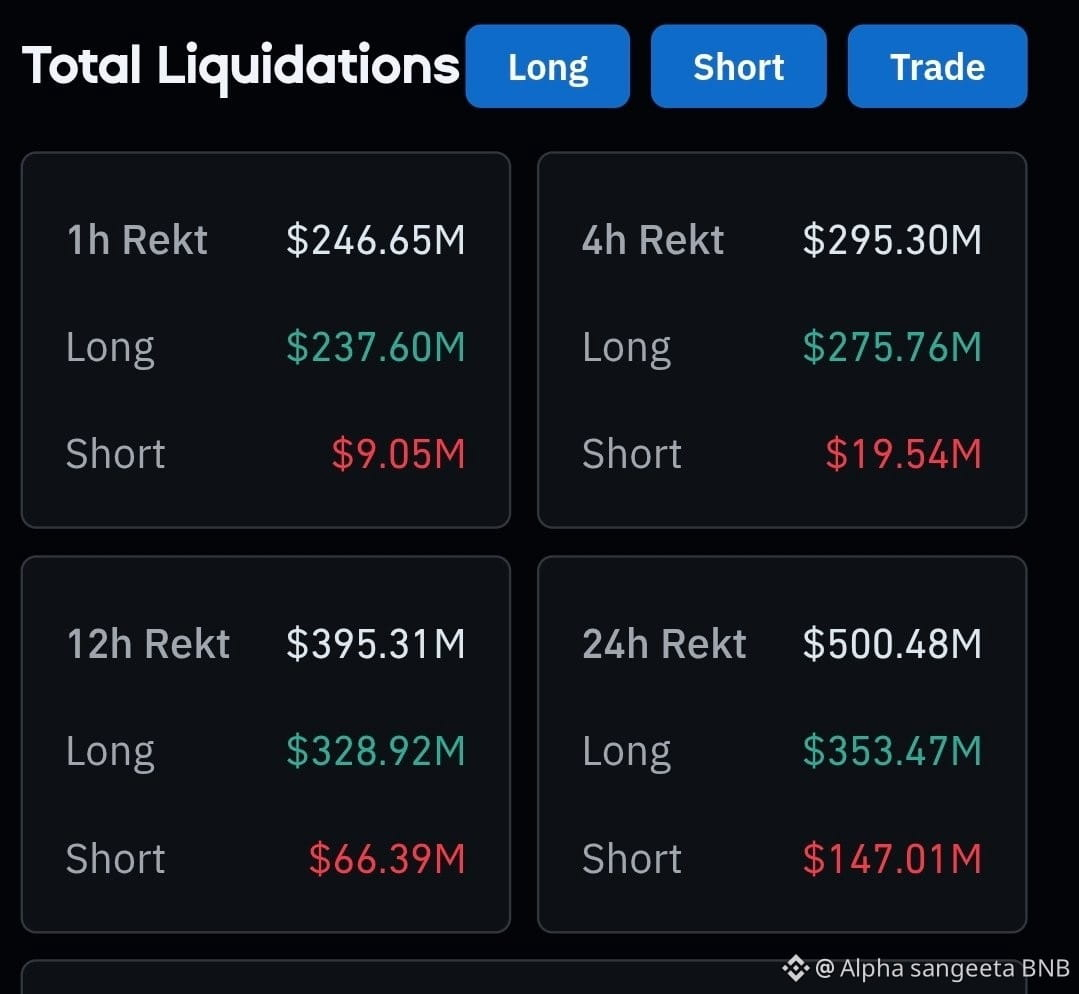Click the 4h Short value $19.54M

(904, 454)
